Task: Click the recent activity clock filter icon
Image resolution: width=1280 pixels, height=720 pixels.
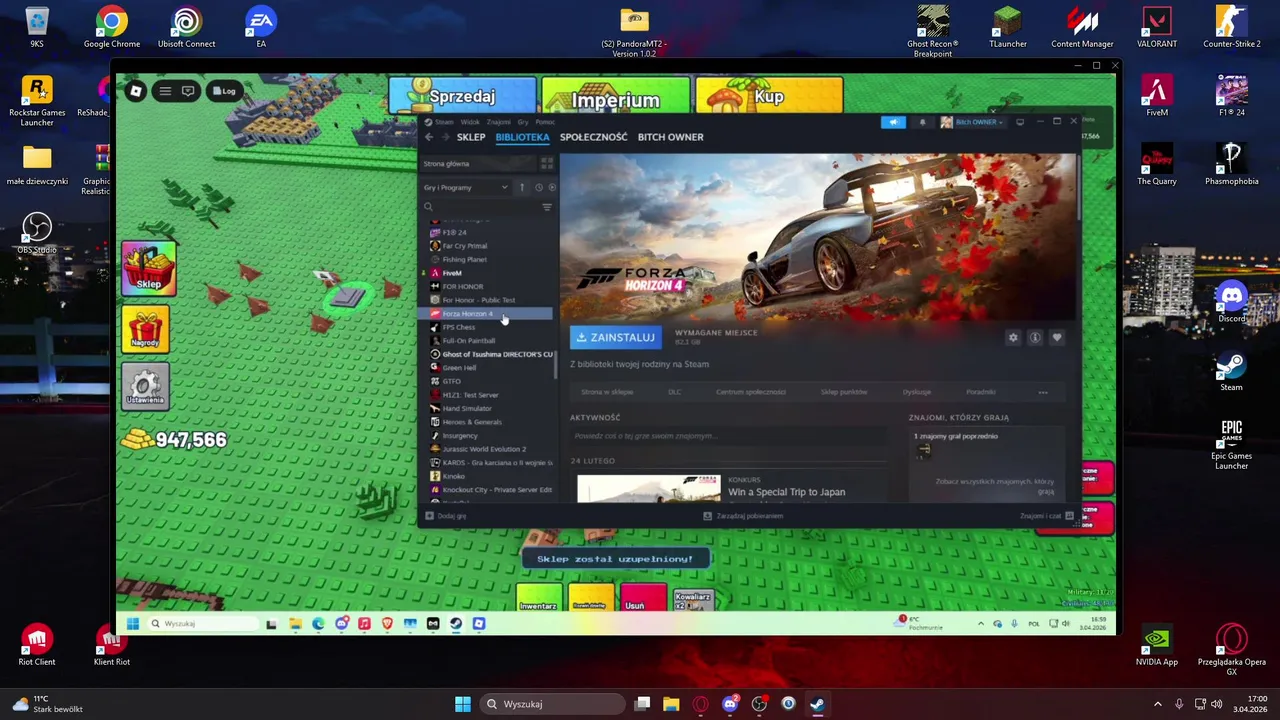Action: [x=538, y=187]
